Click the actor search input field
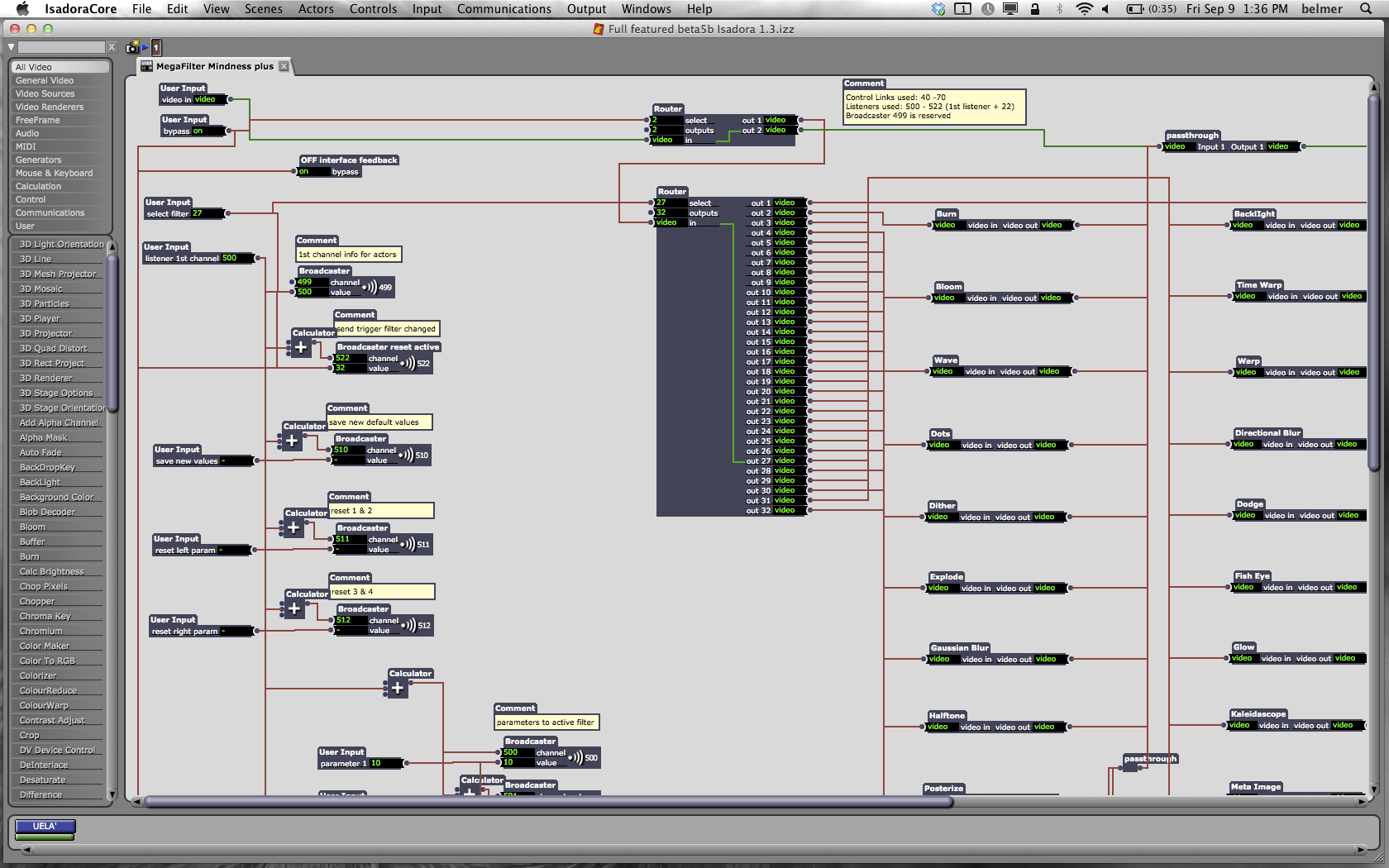 click(x=62, y=47)
